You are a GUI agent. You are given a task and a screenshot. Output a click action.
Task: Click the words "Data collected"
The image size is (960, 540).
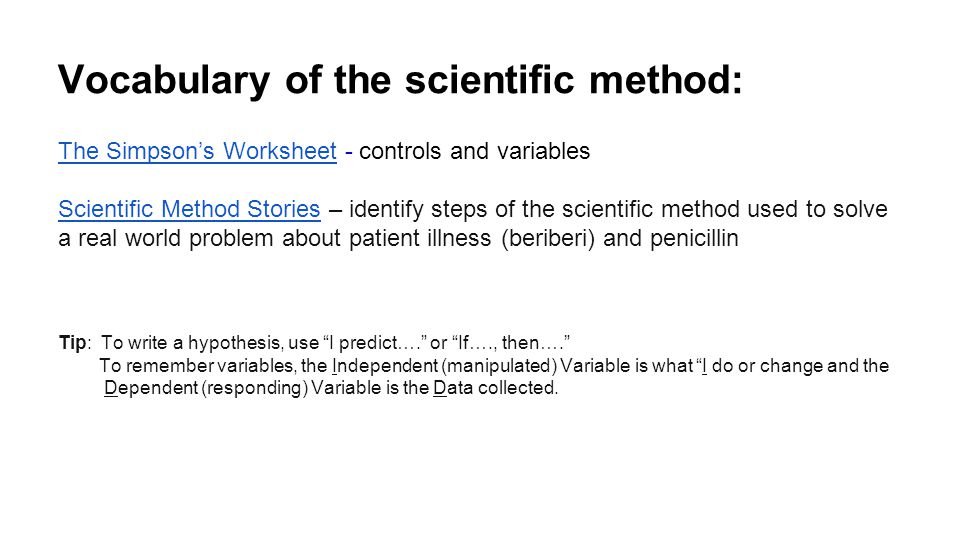[495, 388]
